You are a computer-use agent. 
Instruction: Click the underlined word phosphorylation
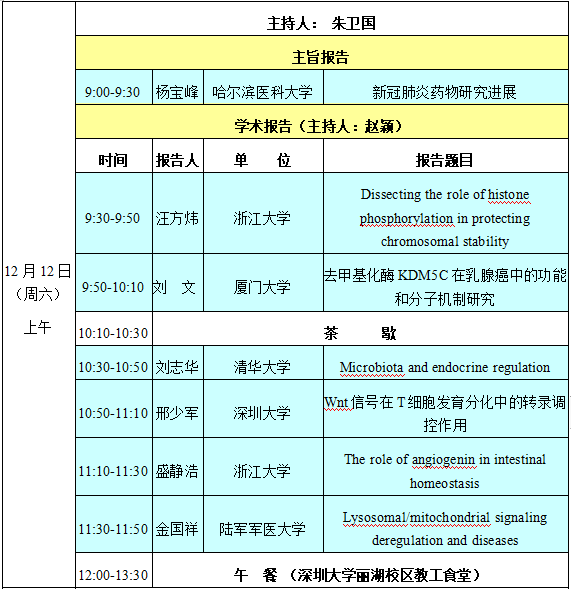(406, 219)
